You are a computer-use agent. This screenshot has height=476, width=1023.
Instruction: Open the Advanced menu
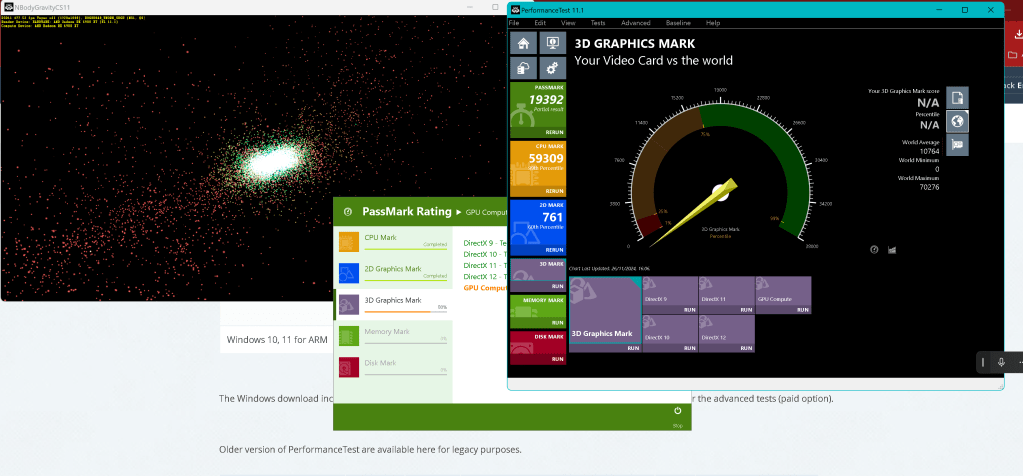point(635,23)
